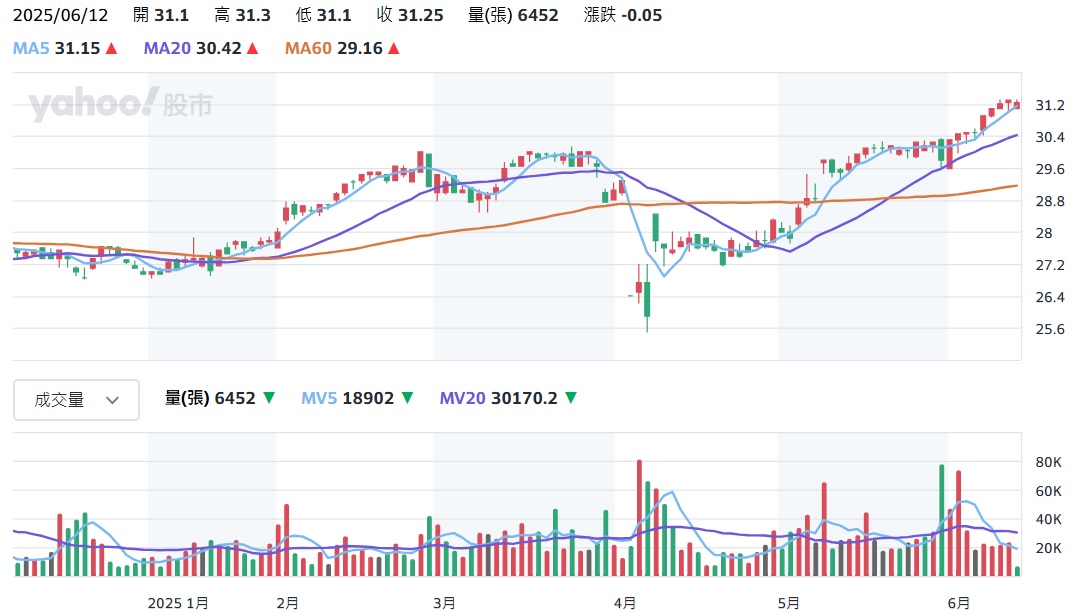Image resolution: width=1073 pixels, height=613 pixels.
Task: Select the MA60 29.16 moving average label
Action: point(334,49)
